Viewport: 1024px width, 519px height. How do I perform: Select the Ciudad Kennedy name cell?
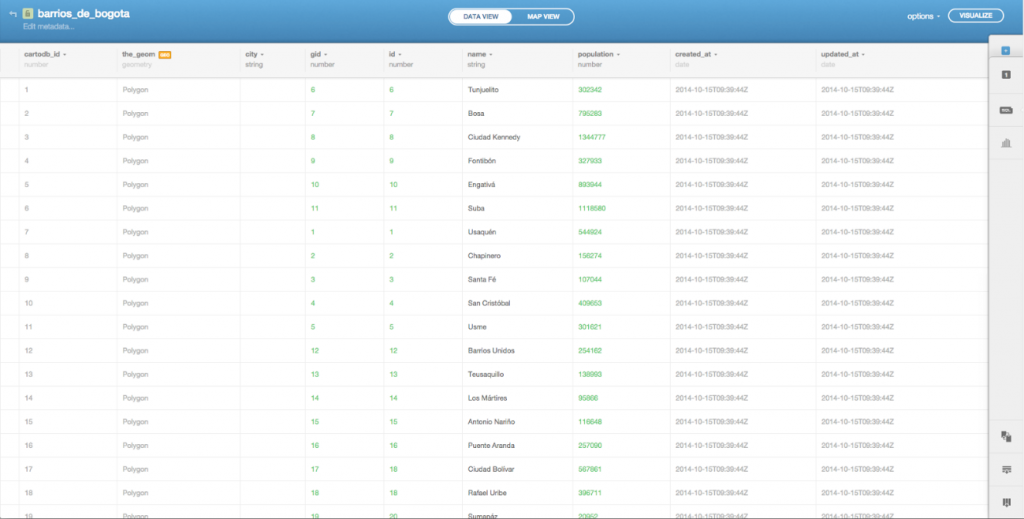pyautogui.click(x=494, y=137)
